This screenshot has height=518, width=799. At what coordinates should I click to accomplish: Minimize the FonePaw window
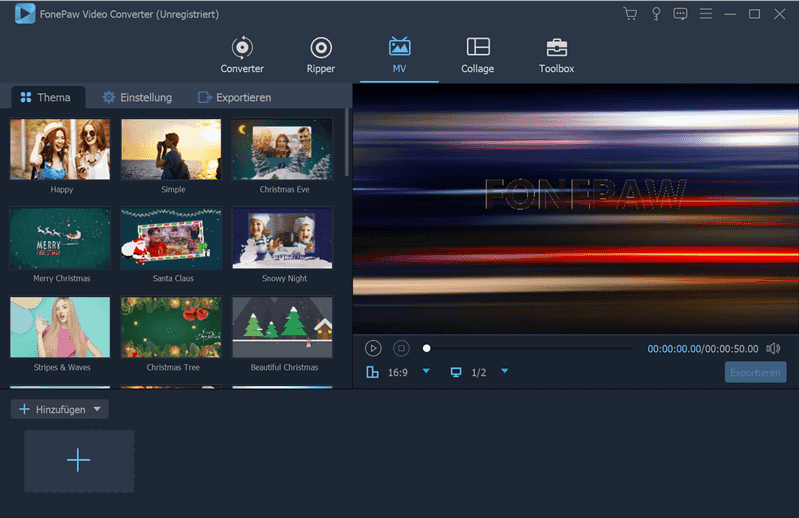pyautogui.click(x=730, y=14)
